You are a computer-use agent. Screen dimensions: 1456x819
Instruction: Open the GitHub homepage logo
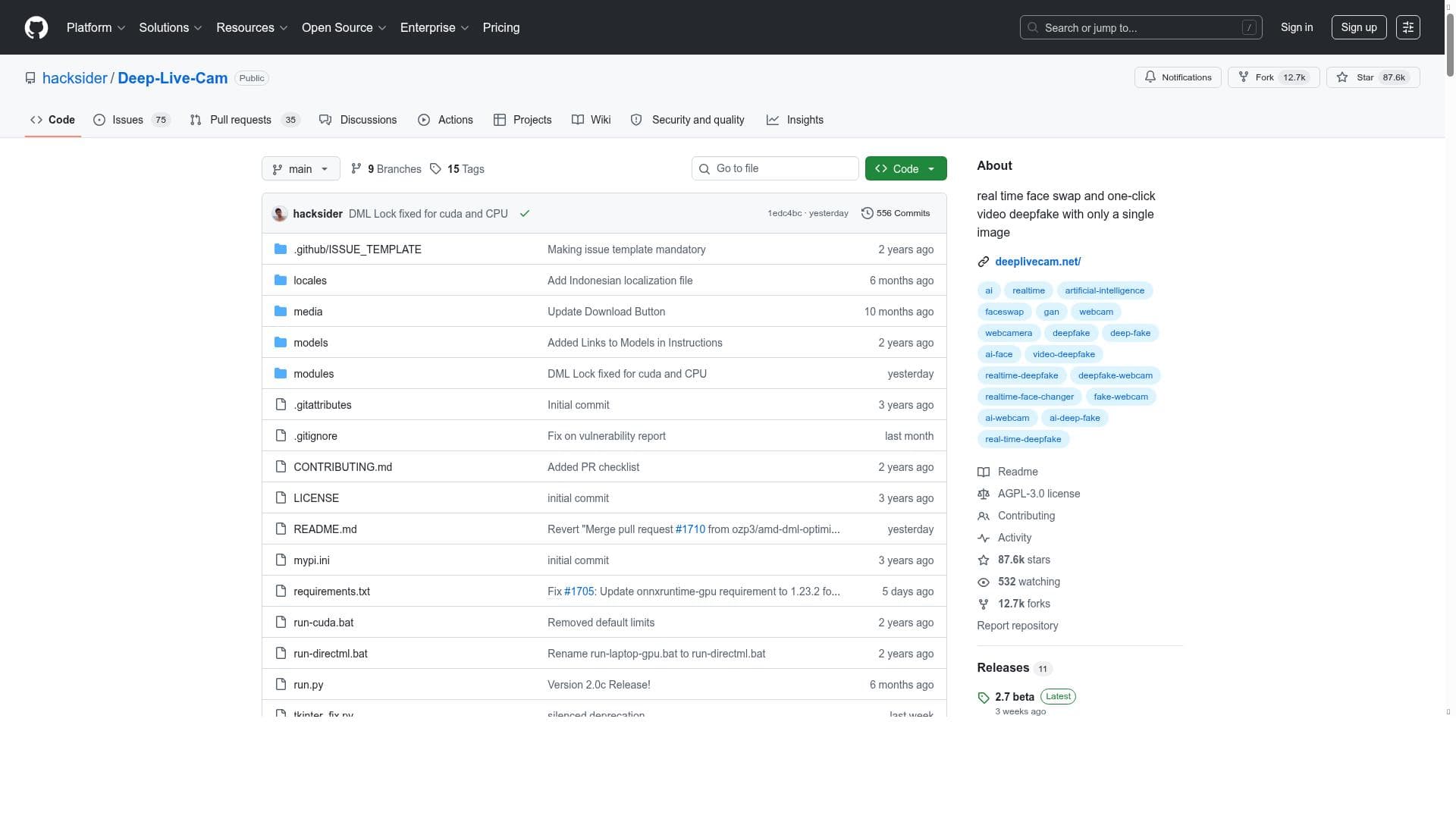point(36,27)
